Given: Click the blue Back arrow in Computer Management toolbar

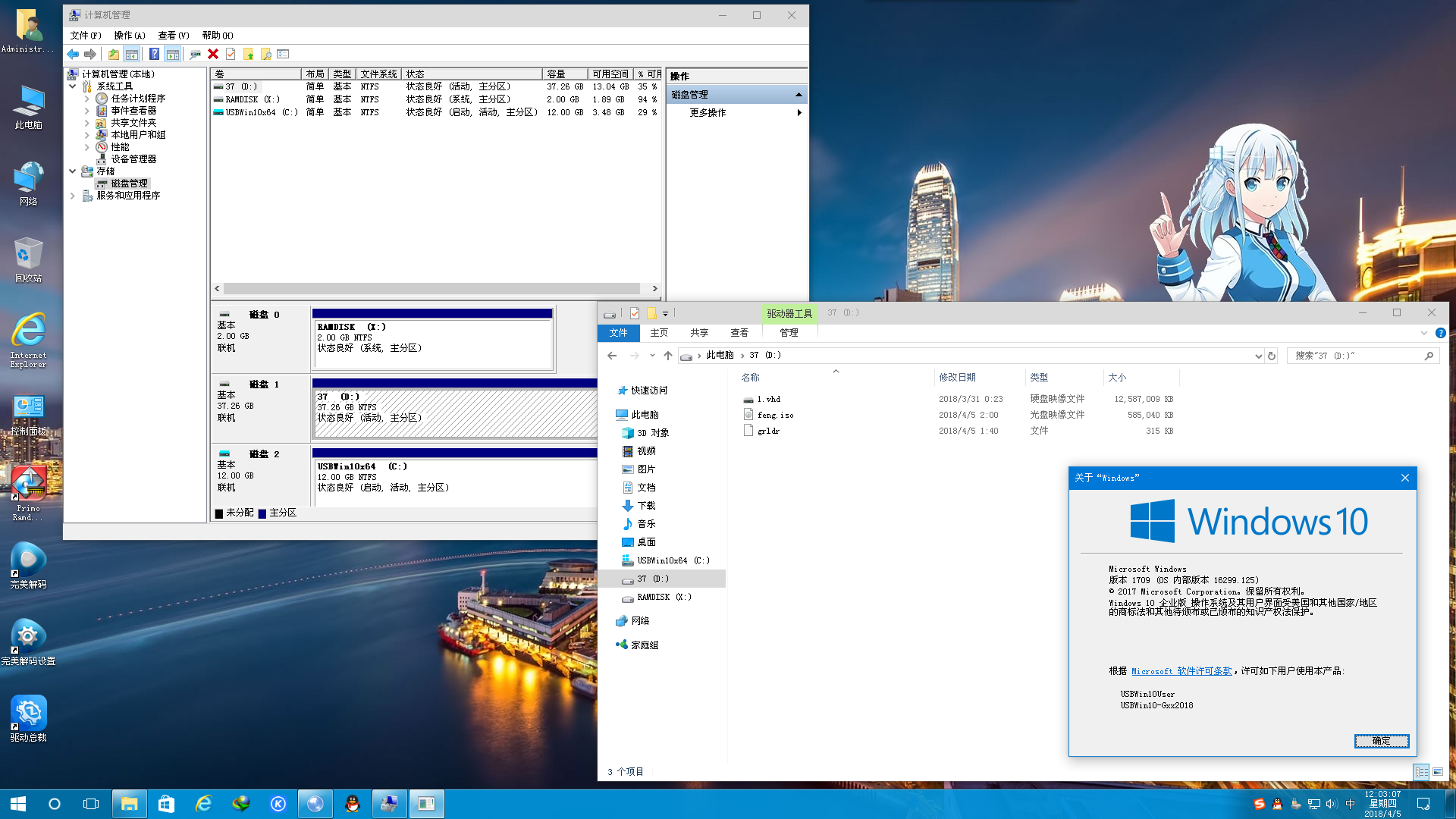Looking at the screenshot, I should click(73, 54).
